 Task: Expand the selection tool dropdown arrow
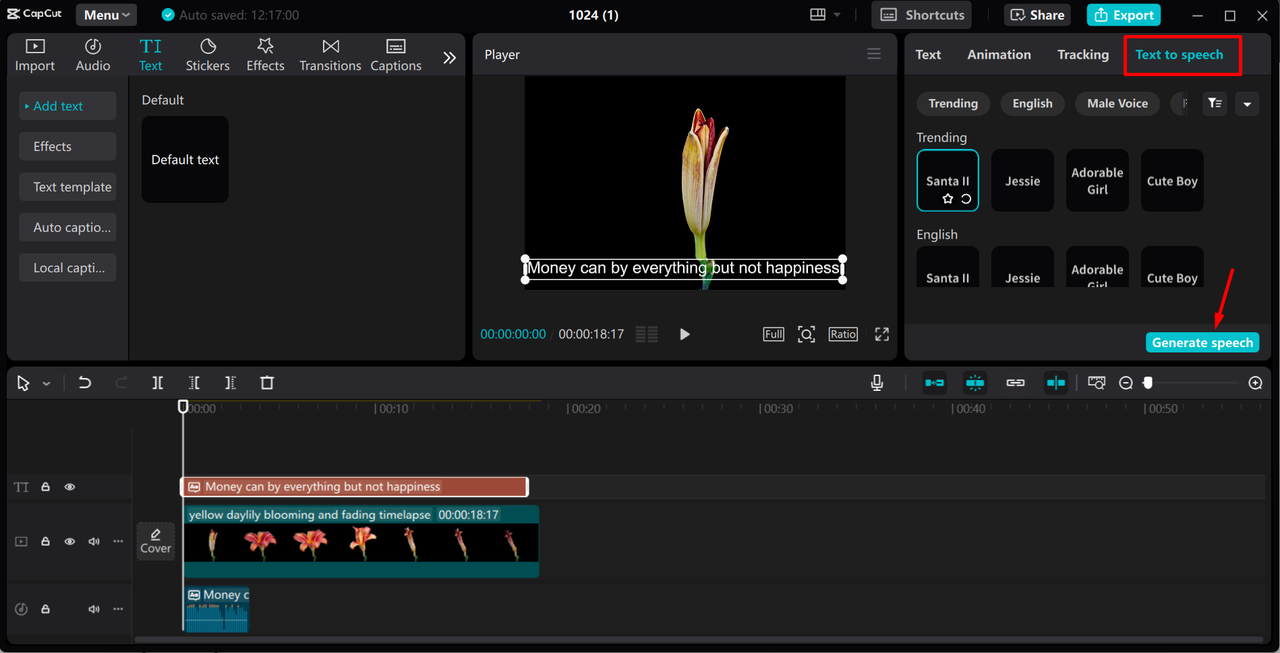coord(46,384)
